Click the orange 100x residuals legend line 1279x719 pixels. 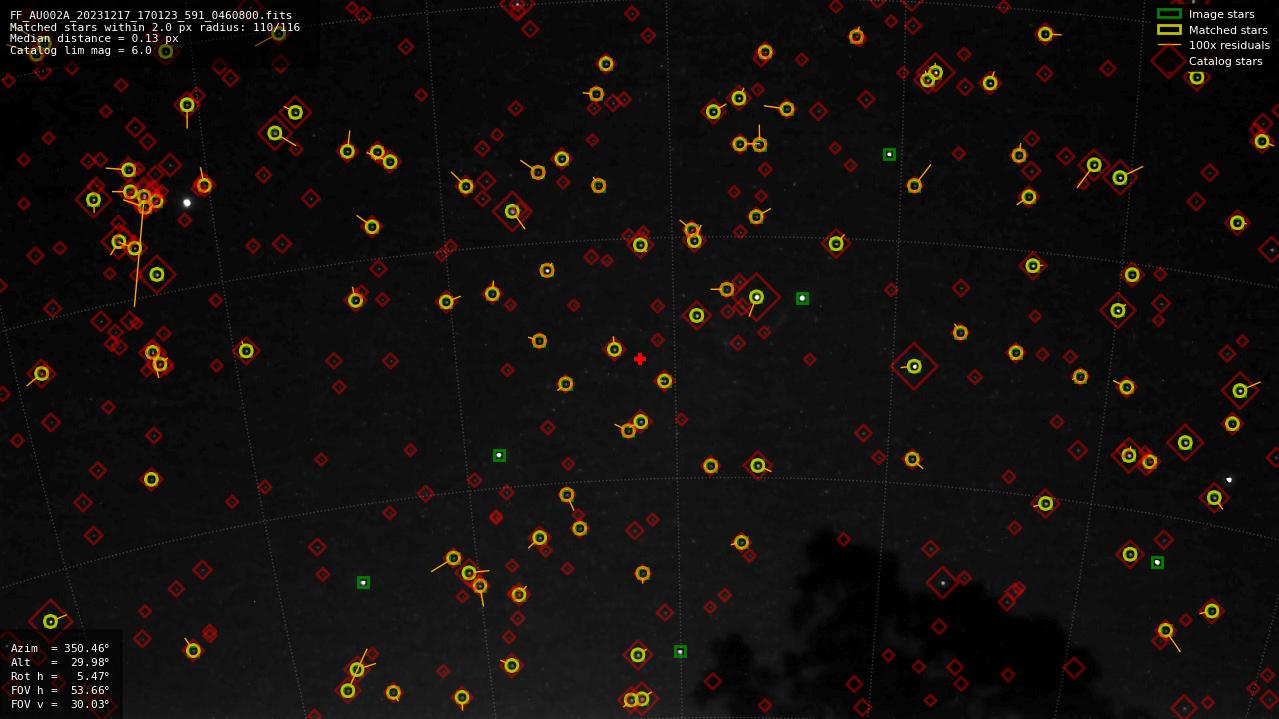tap(1169, 45)
